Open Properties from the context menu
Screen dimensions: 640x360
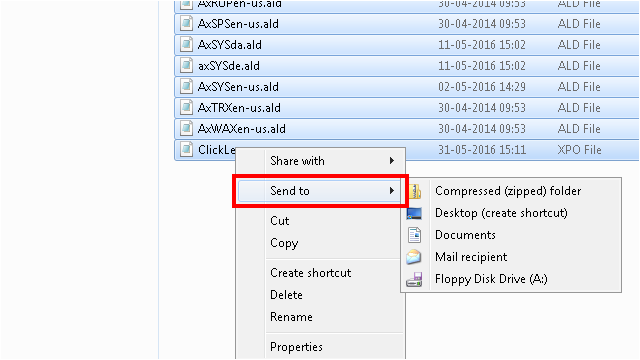pos(320,347)
